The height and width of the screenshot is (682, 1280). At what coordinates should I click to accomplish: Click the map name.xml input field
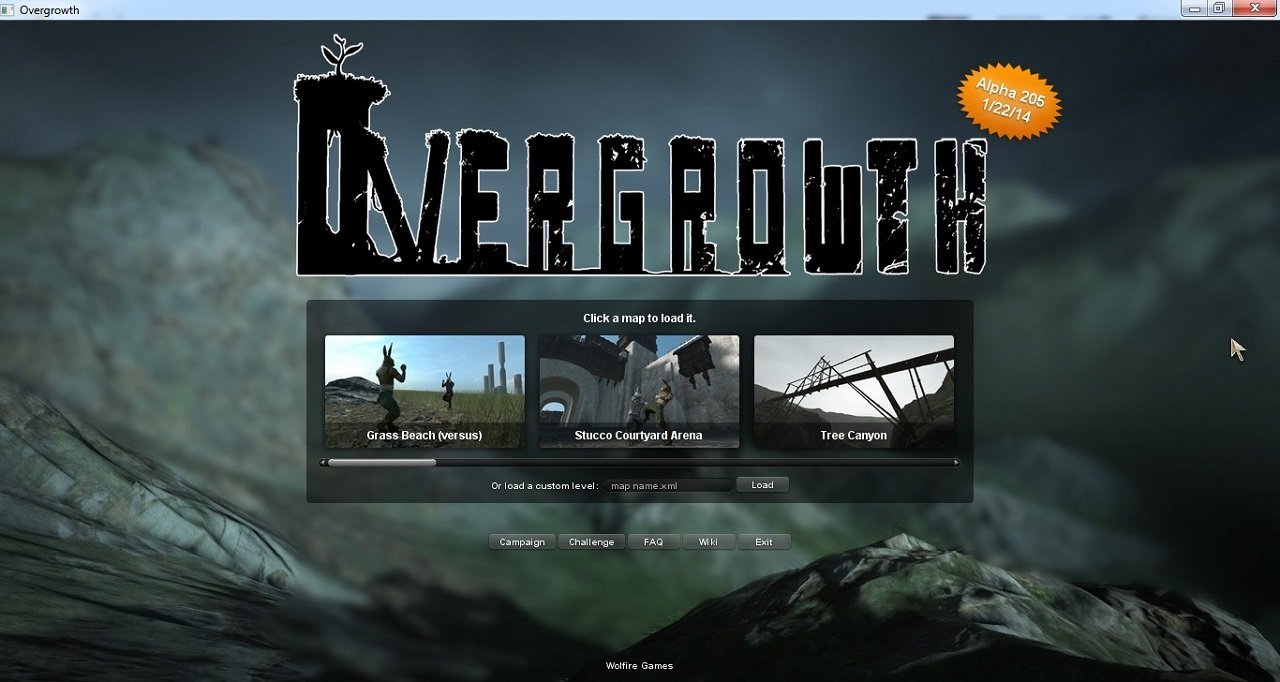[x=668, y=484]
